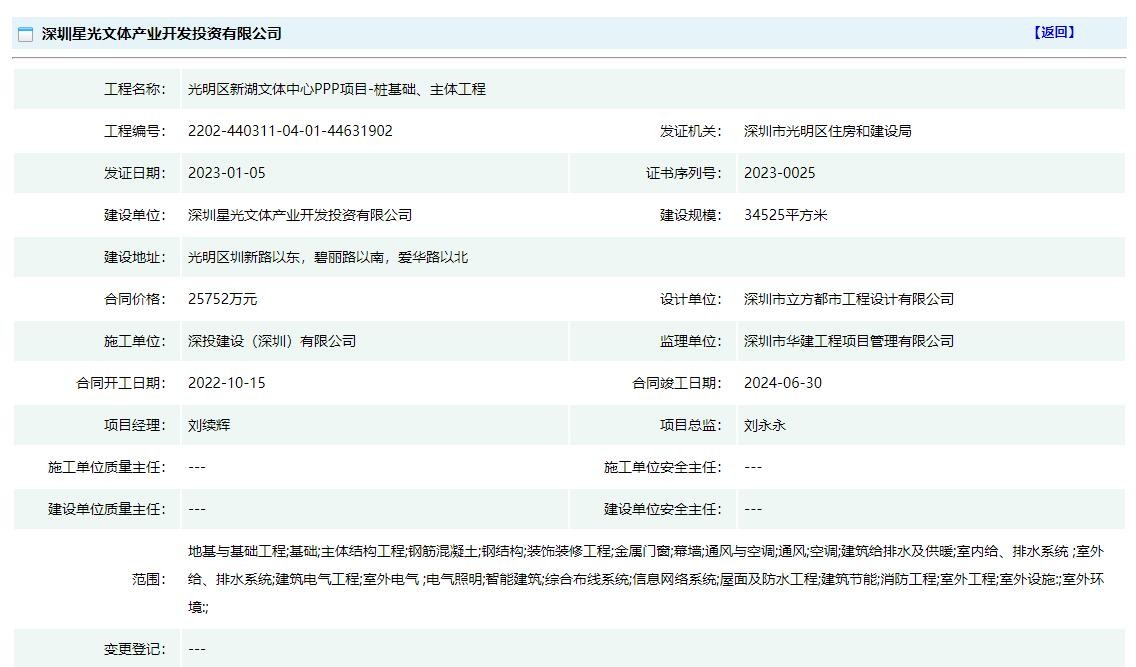This screenshot has width=1136, height=667.
Task: Click the contract completion date 2024-06-30
Action: [x=783, y=383]
